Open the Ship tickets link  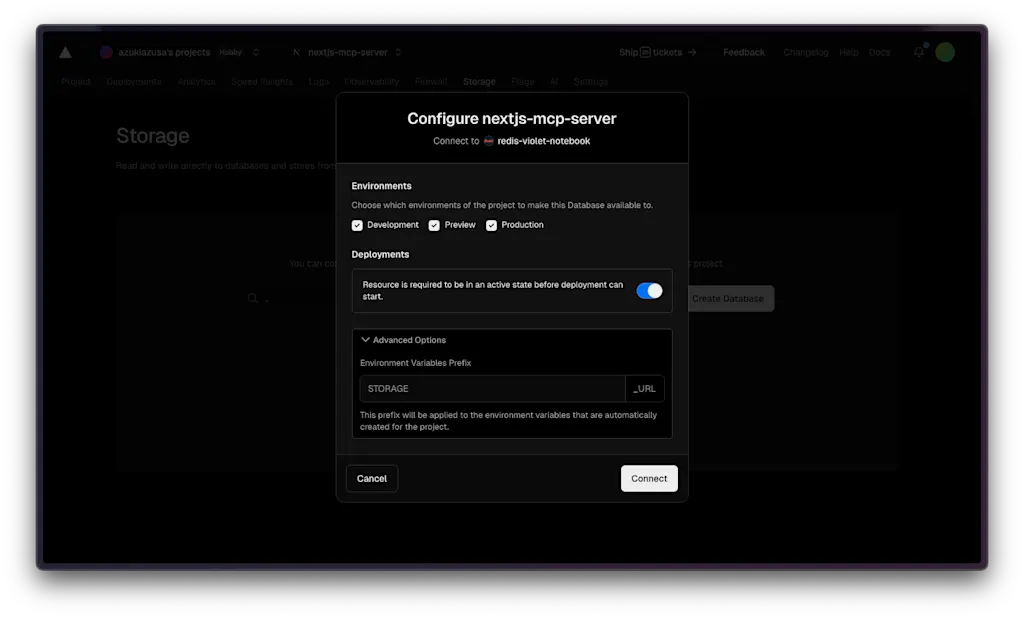point(658,52)
